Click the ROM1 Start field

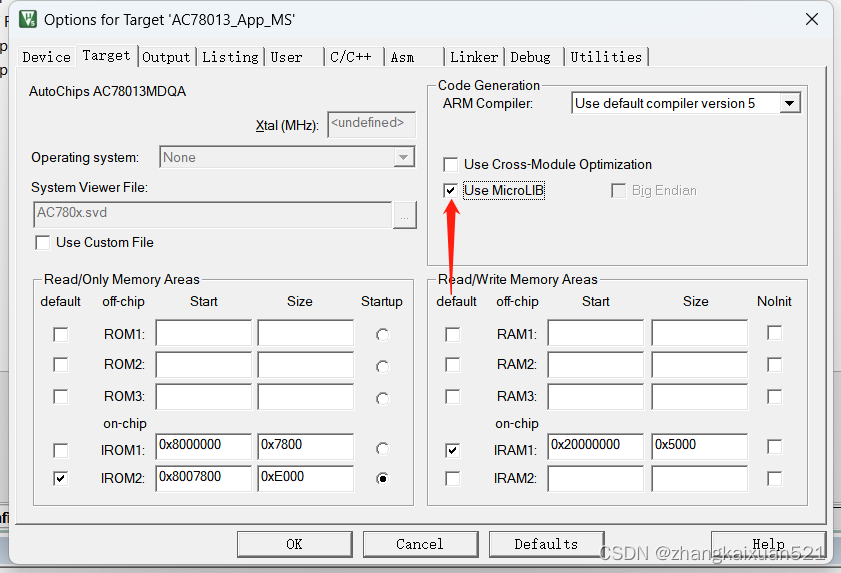[x=203, y=333]
